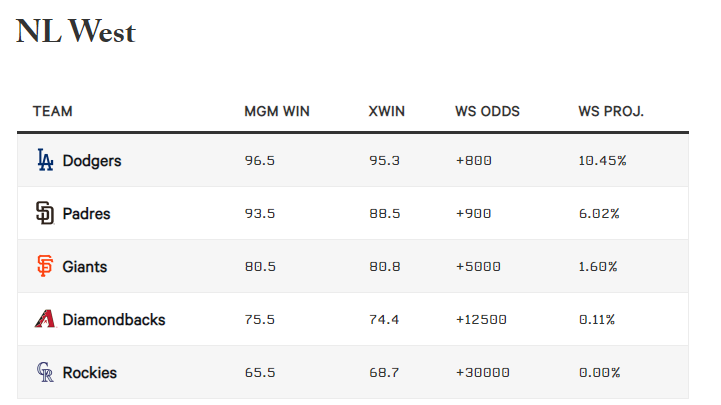The height and width of the screenshot is (405, 721).
Task: Click the Rockies +30000 WS odds value
Action: (x=482, y=373)
